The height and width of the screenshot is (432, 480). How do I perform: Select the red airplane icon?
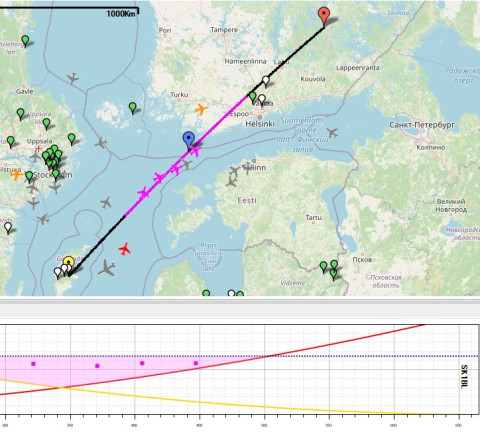tap(125, 249)
